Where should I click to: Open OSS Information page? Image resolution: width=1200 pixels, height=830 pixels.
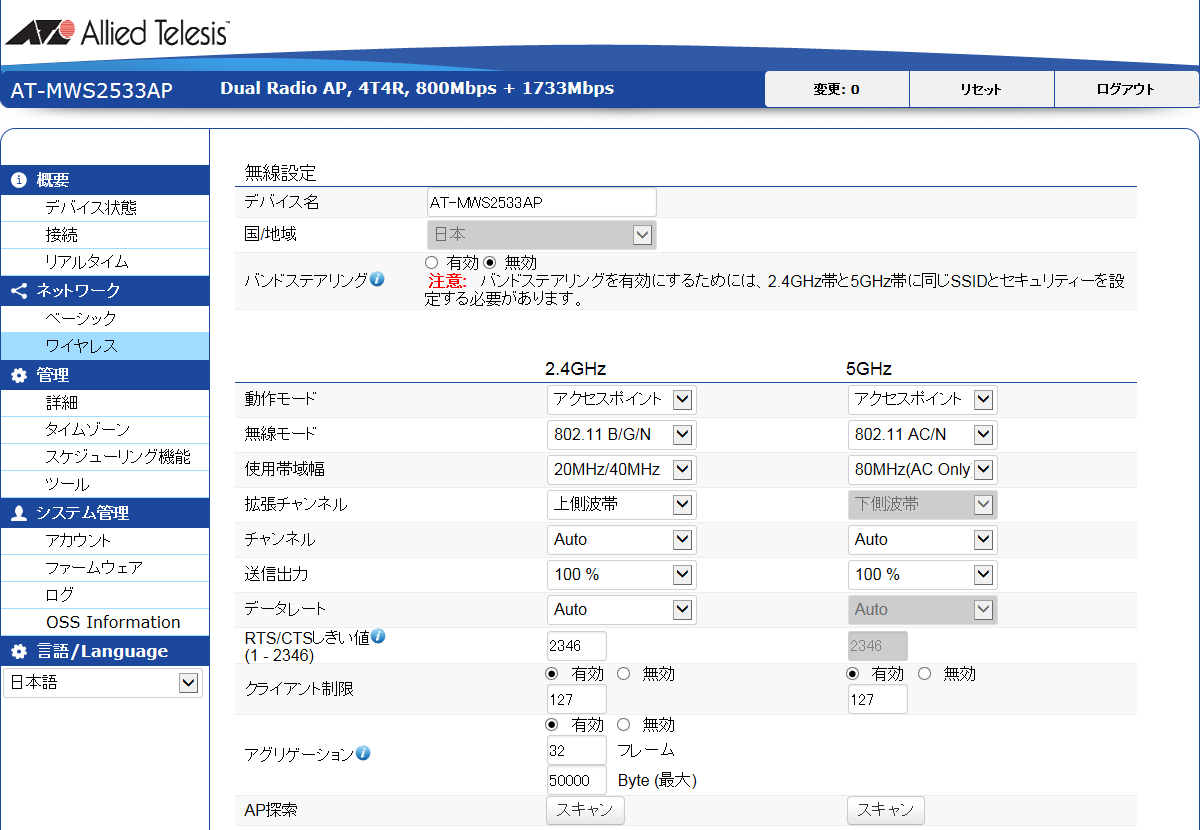(x=105, y=622)
